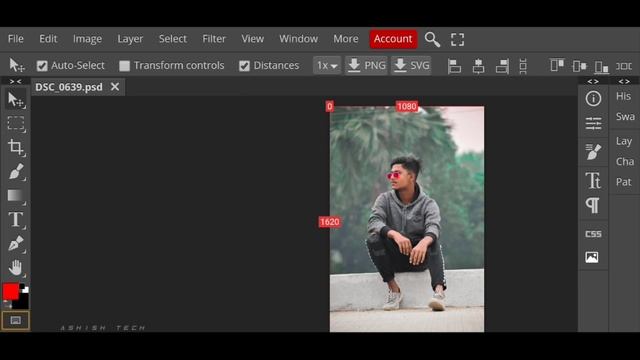Image resolution: width=640 pixels, height=360 pixels.
Task: Open the Brush settings panel icon
Action: click(593, 151)
